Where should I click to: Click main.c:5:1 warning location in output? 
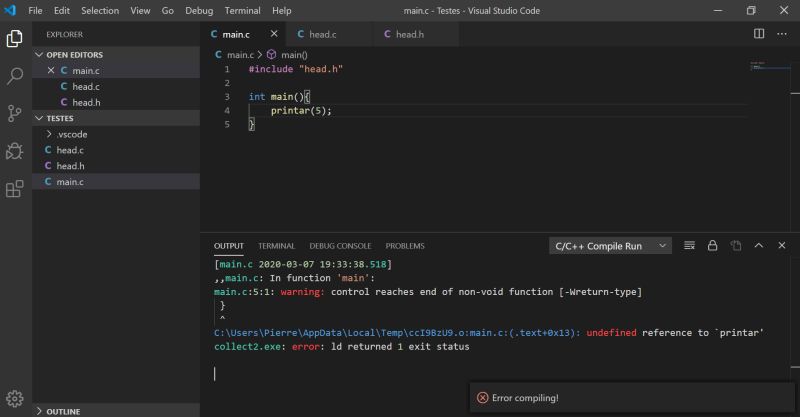click(244, 292)
